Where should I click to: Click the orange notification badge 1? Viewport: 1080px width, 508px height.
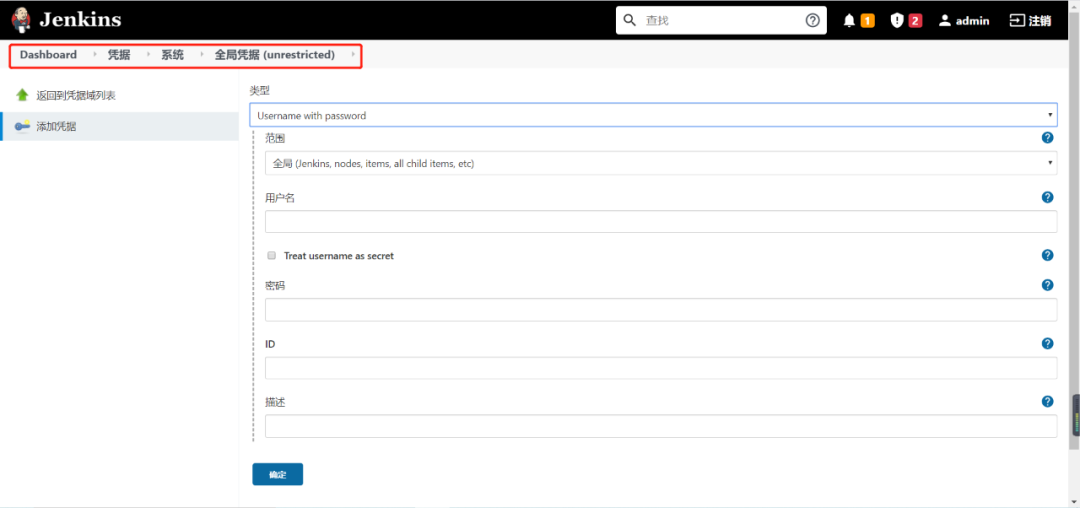tap(867, 21)
